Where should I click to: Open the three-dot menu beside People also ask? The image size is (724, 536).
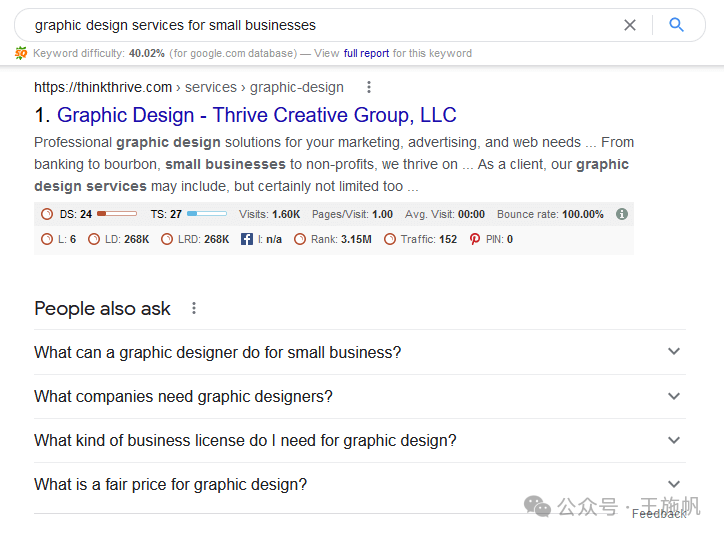coord(194,308)
